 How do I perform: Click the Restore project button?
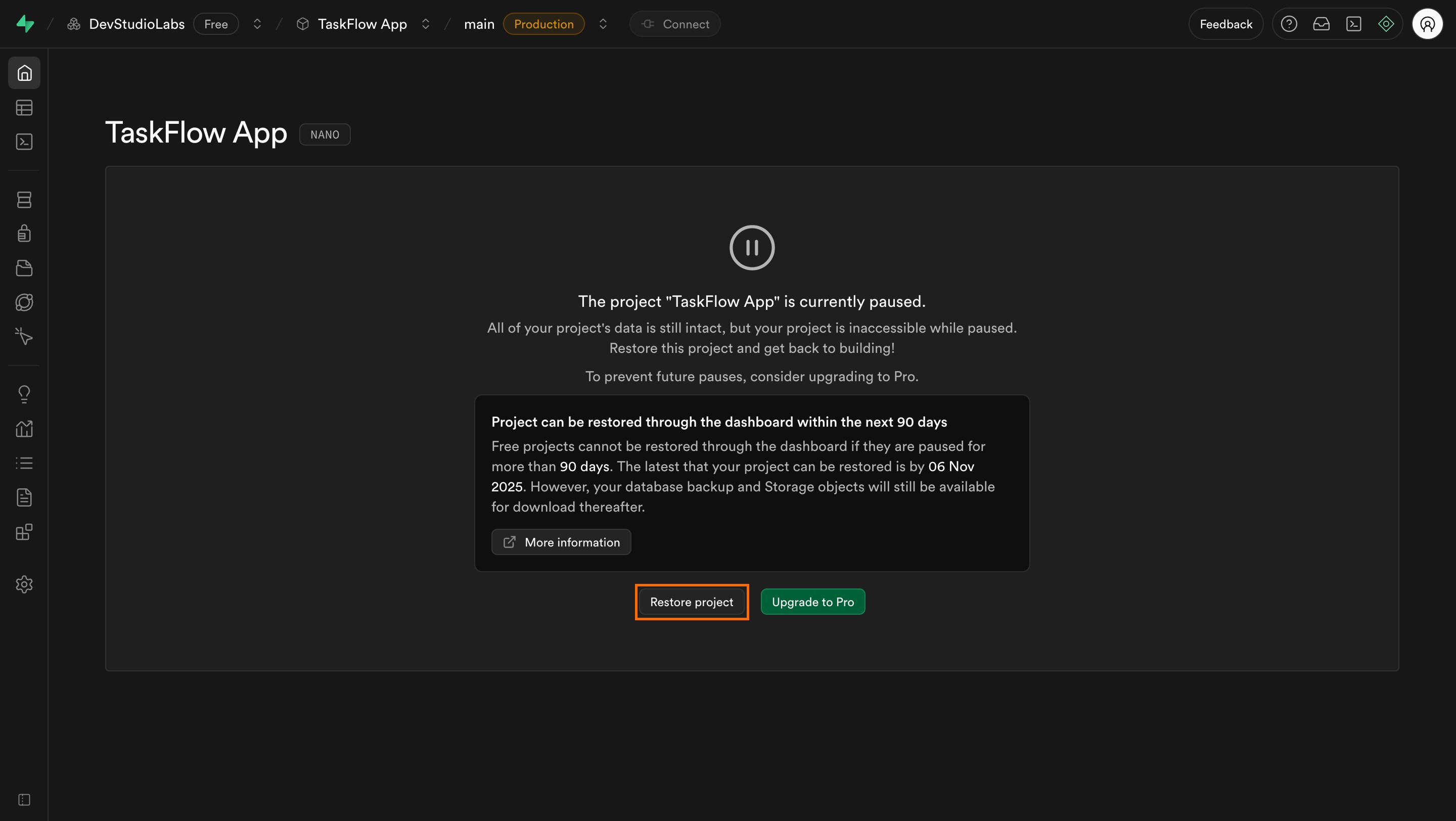pyautogui.click(x=691, y=602)
